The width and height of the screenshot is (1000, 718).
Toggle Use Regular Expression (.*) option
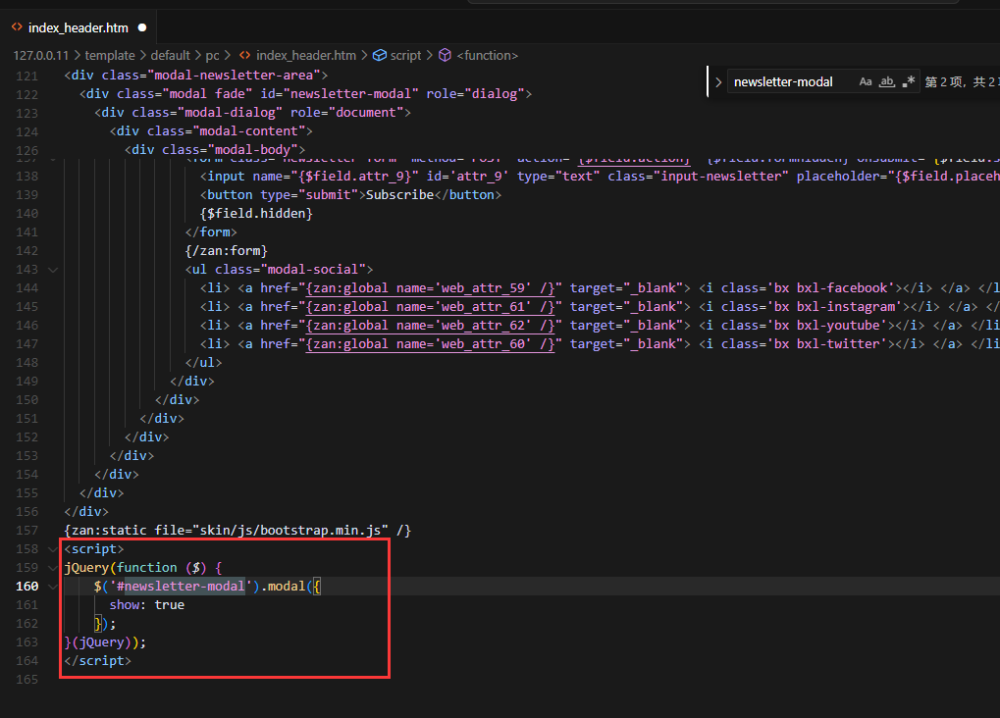(x=908, y=82)
